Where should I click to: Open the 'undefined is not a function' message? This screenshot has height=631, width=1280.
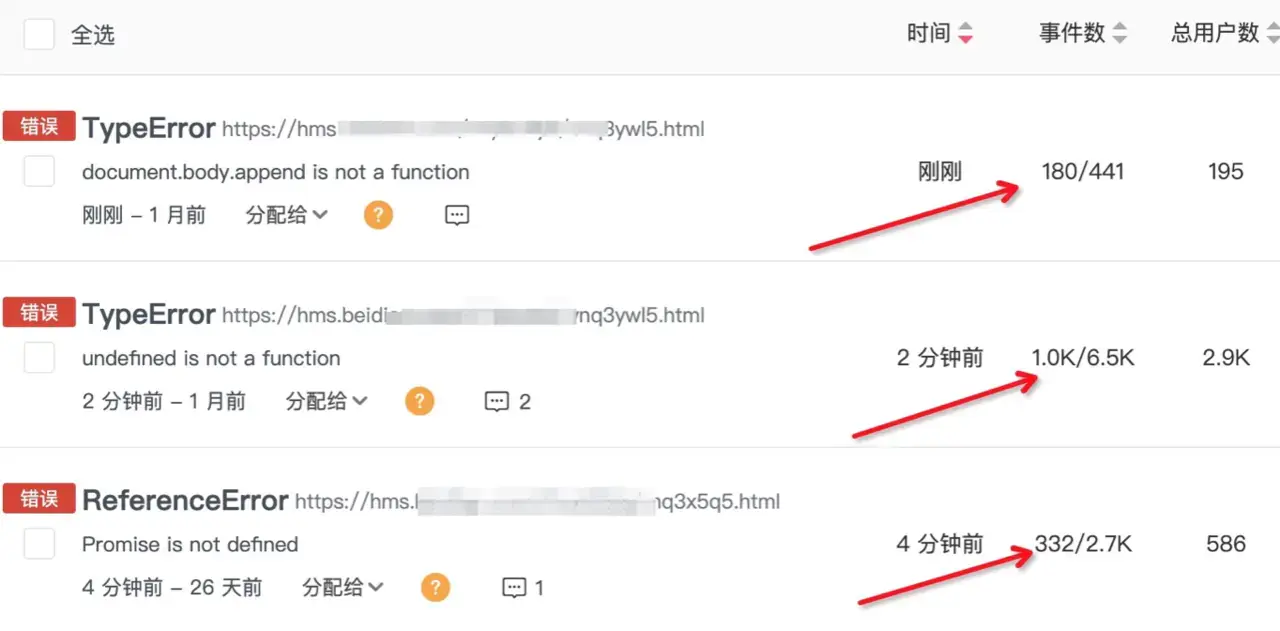(x=211, y=358)
